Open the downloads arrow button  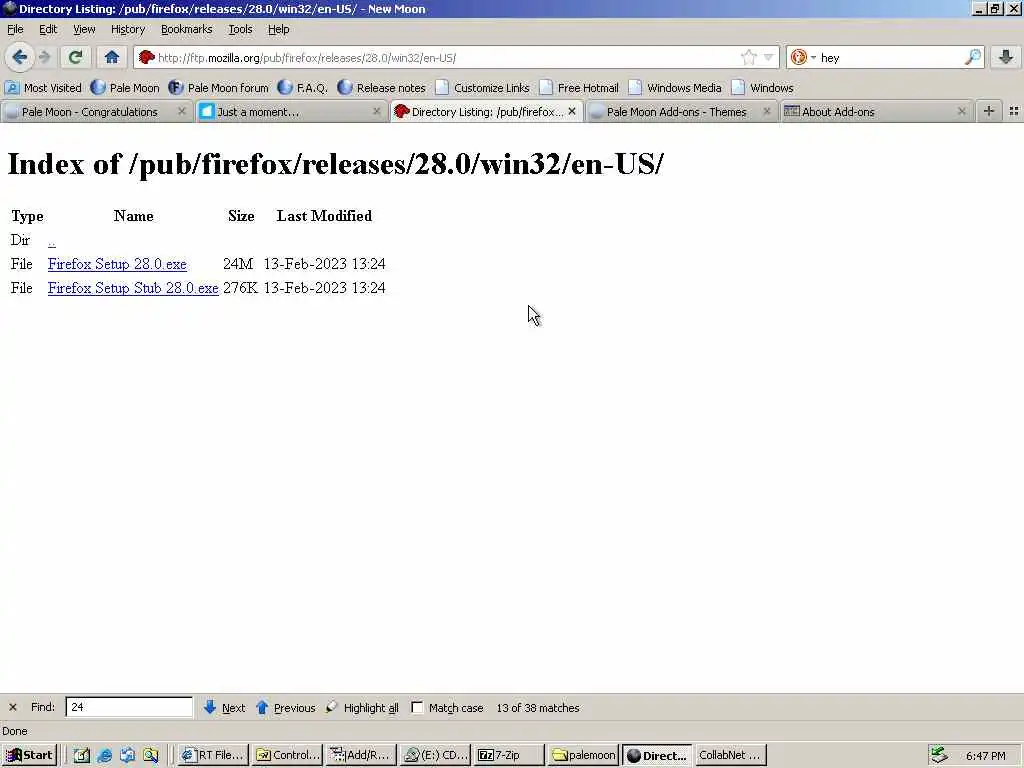(1006, 57)
